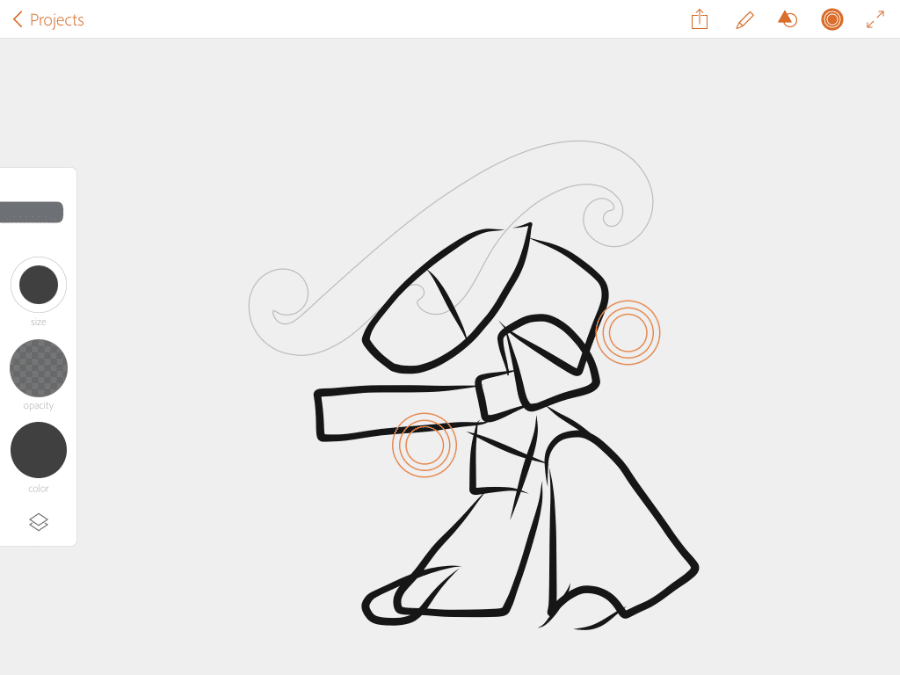The width and height of the screenshot is (900, 675).
Task: Click the 'color' label
Action: [38, 488]
